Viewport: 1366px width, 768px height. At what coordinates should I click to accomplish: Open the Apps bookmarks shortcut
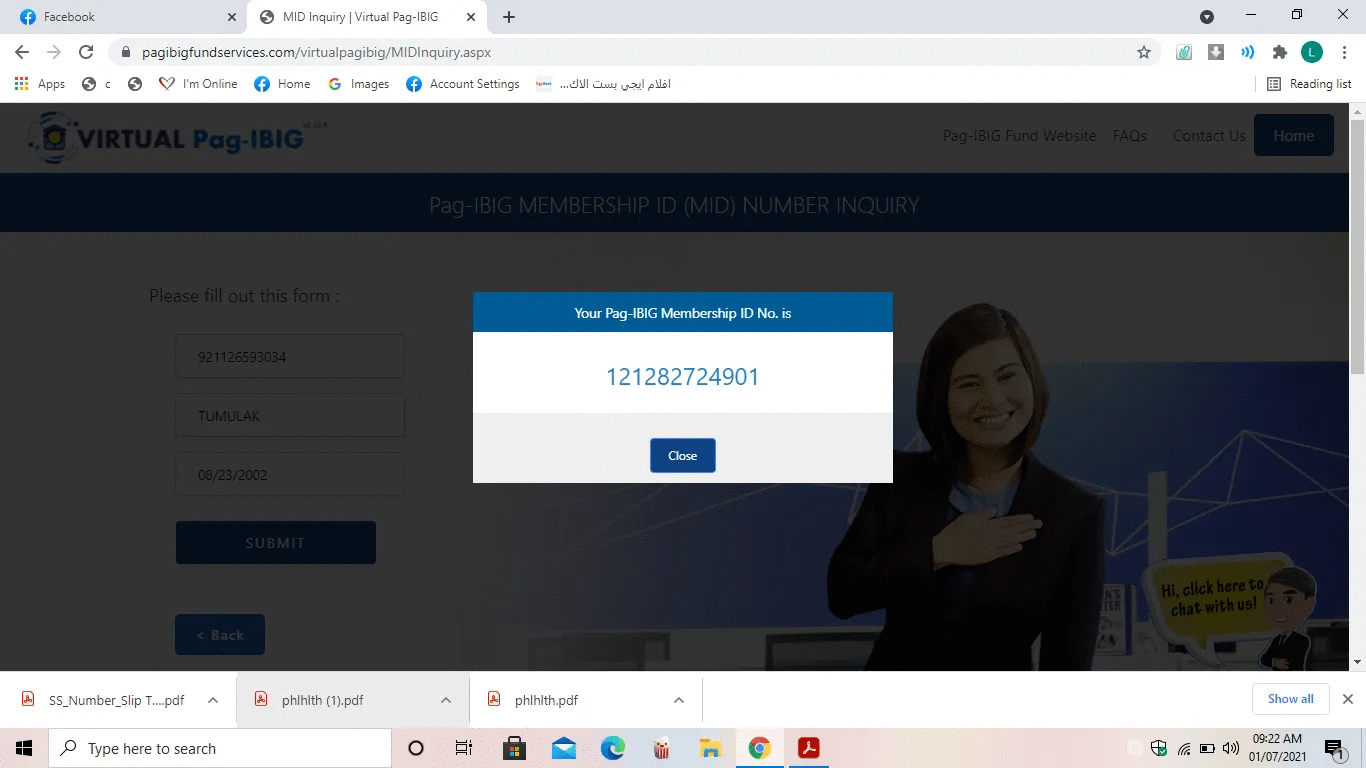[40, 84]
